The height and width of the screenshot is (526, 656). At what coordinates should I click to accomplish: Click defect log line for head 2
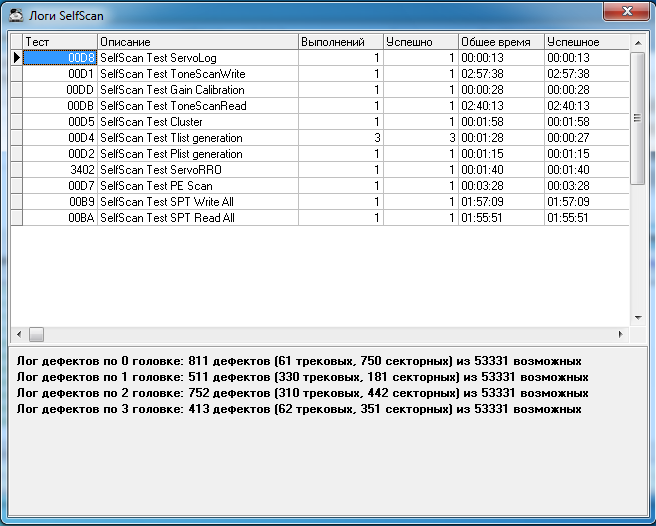pyautogui.click(x=302, y=393)
